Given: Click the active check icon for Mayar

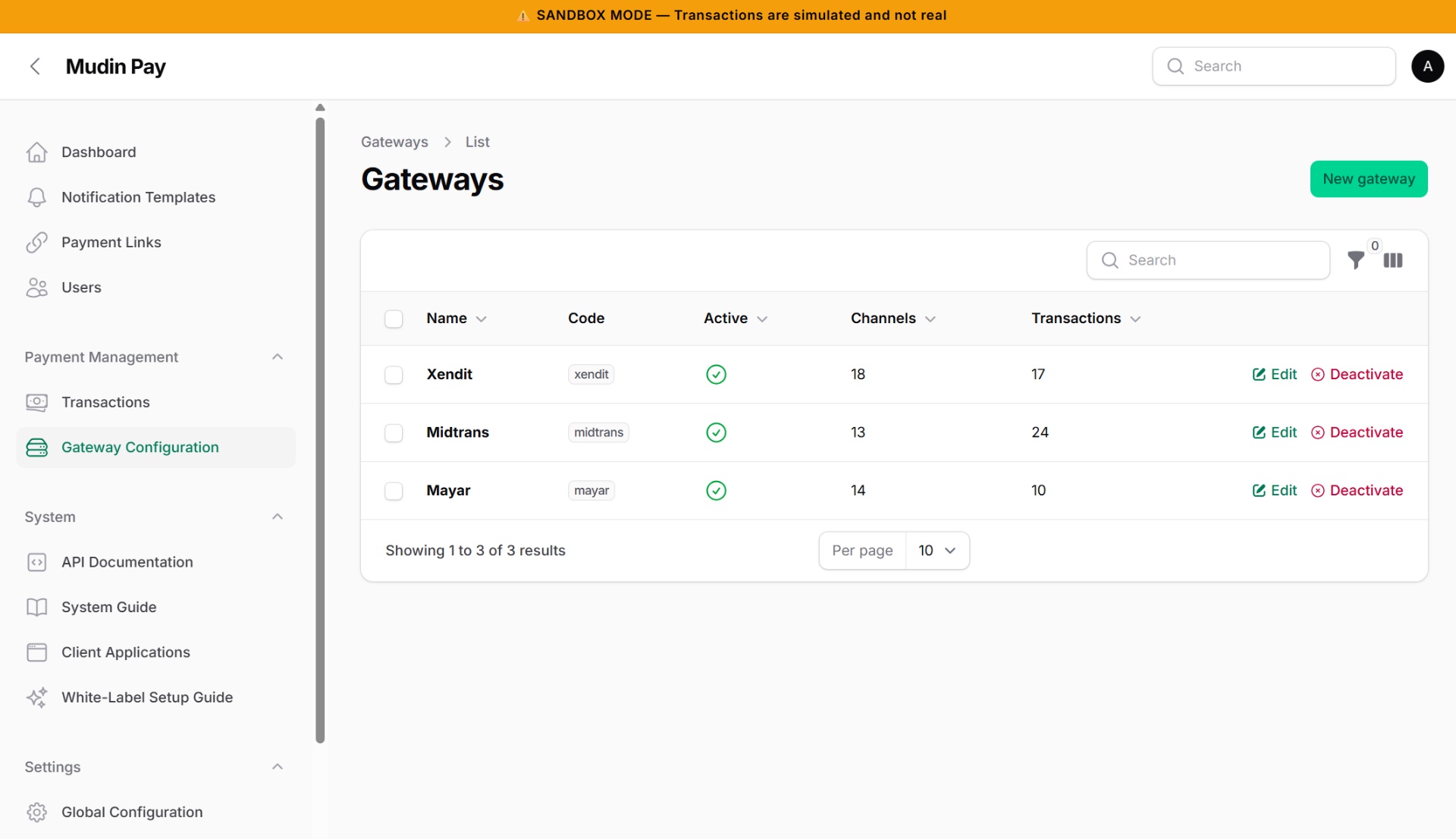Looking at the screenshot, I should point(716,490).
